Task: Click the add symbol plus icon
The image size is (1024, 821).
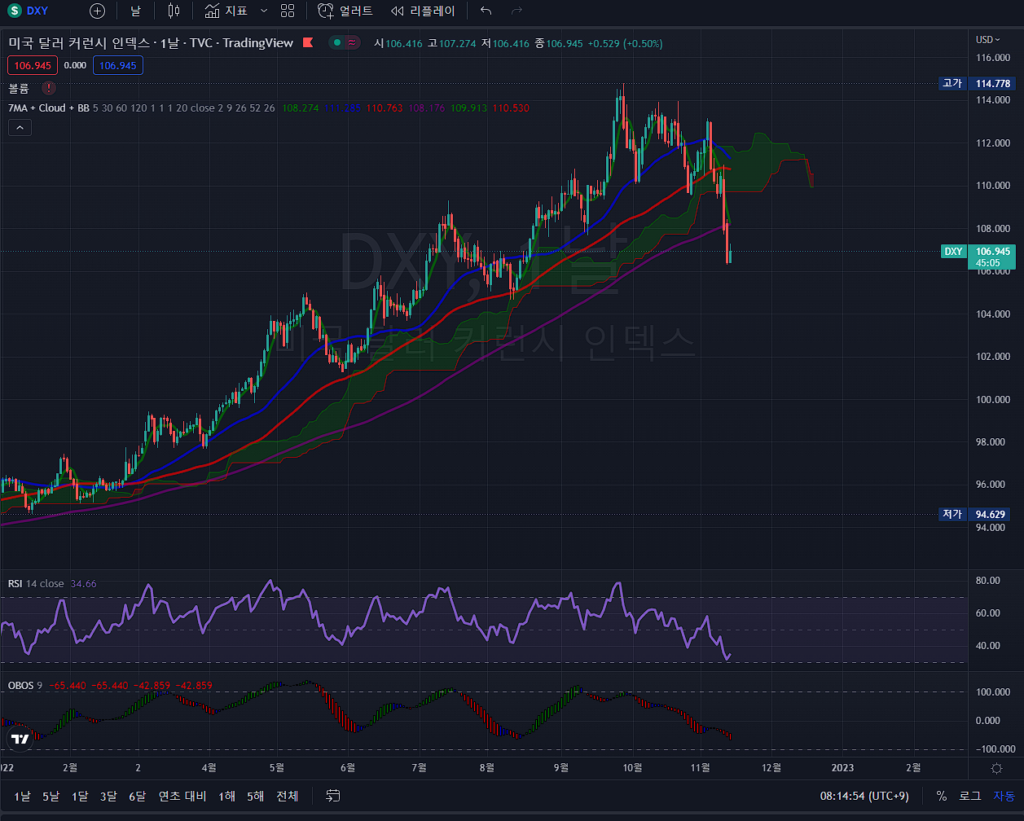Action: pyautogui.click(x=97, y=11)
